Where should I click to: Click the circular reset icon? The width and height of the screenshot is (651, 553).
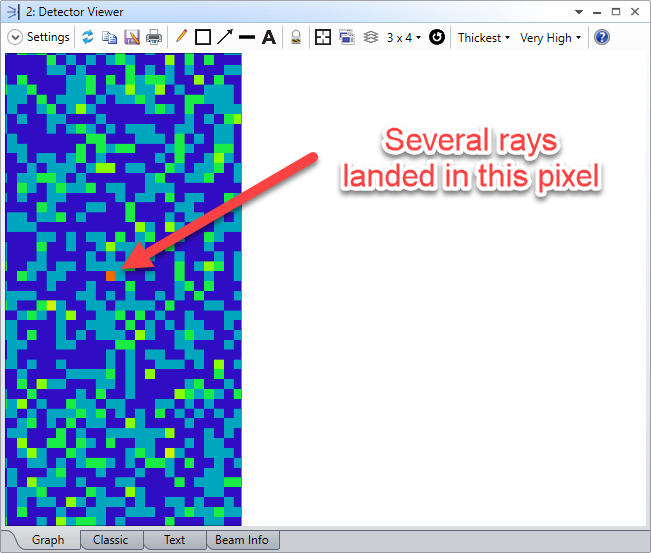click(x=437, y=37)
